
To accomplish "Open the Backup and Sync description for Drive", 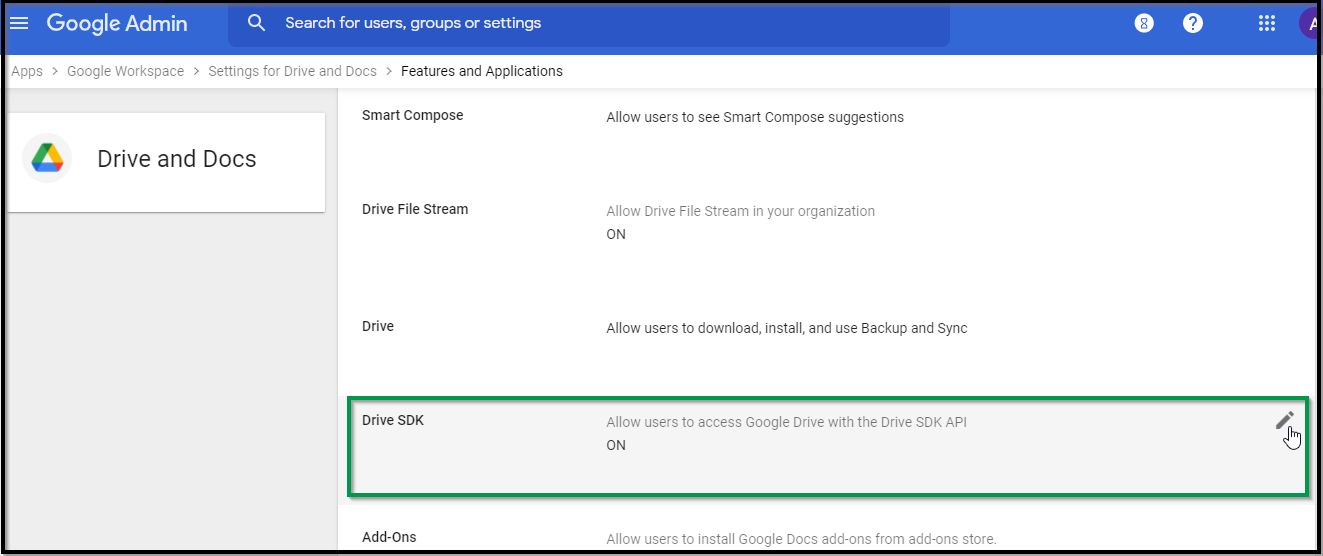I will pos(786,328).
